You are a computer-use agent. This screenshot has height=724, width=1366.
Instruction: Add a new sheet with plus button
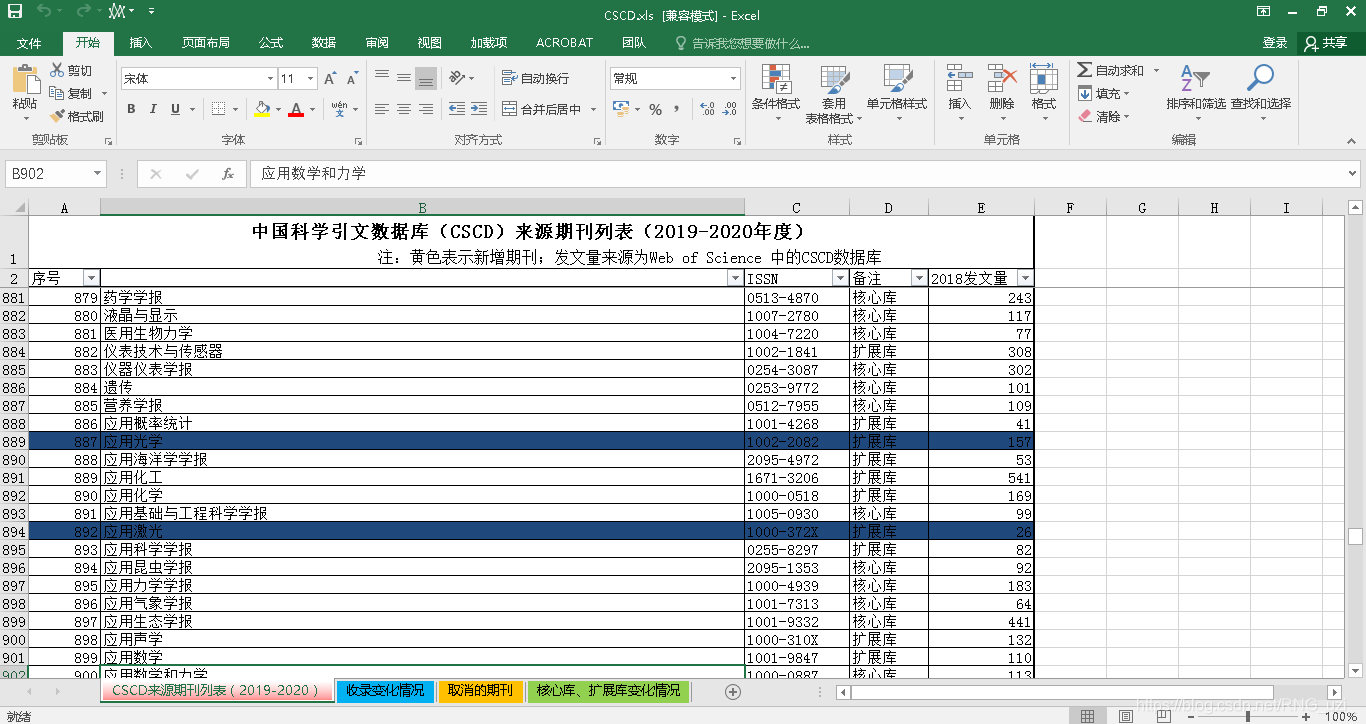pos(733,691)
